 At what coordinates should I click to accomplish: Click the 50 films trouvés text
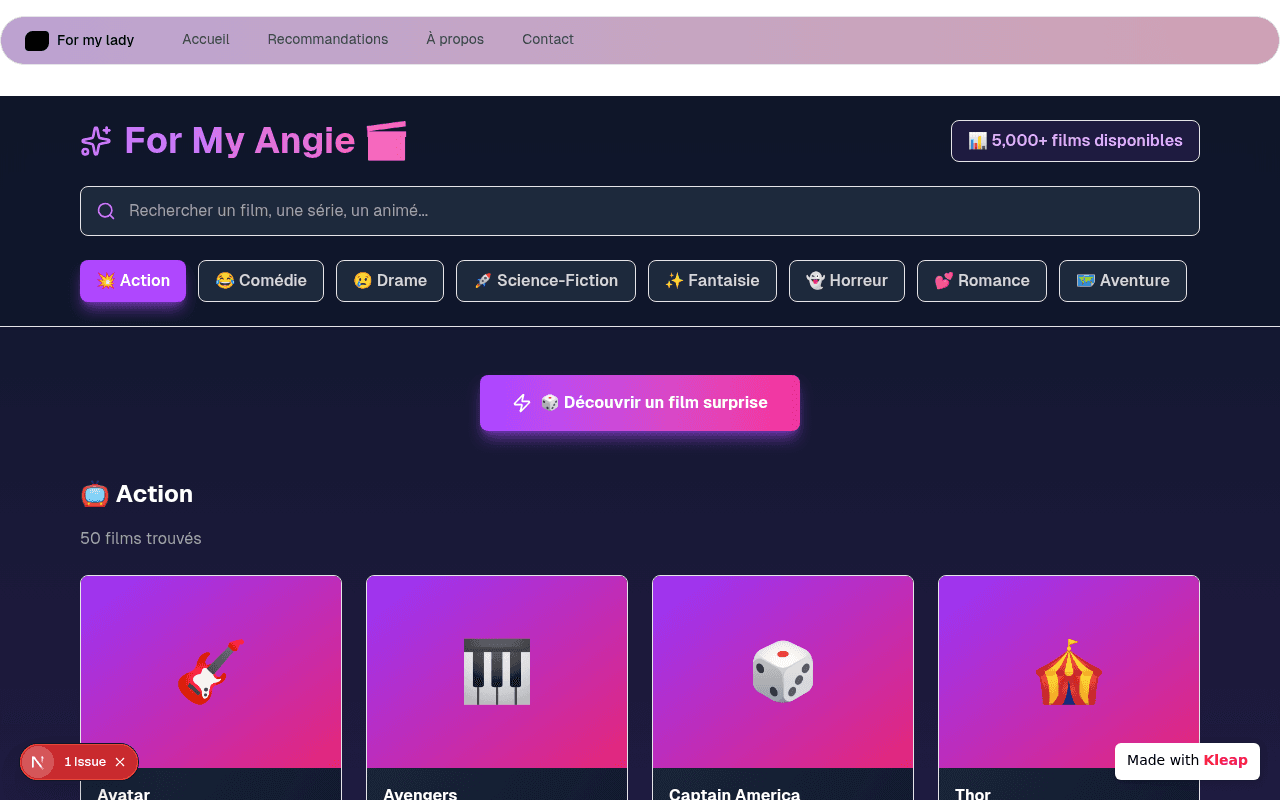tap(141, 538)
